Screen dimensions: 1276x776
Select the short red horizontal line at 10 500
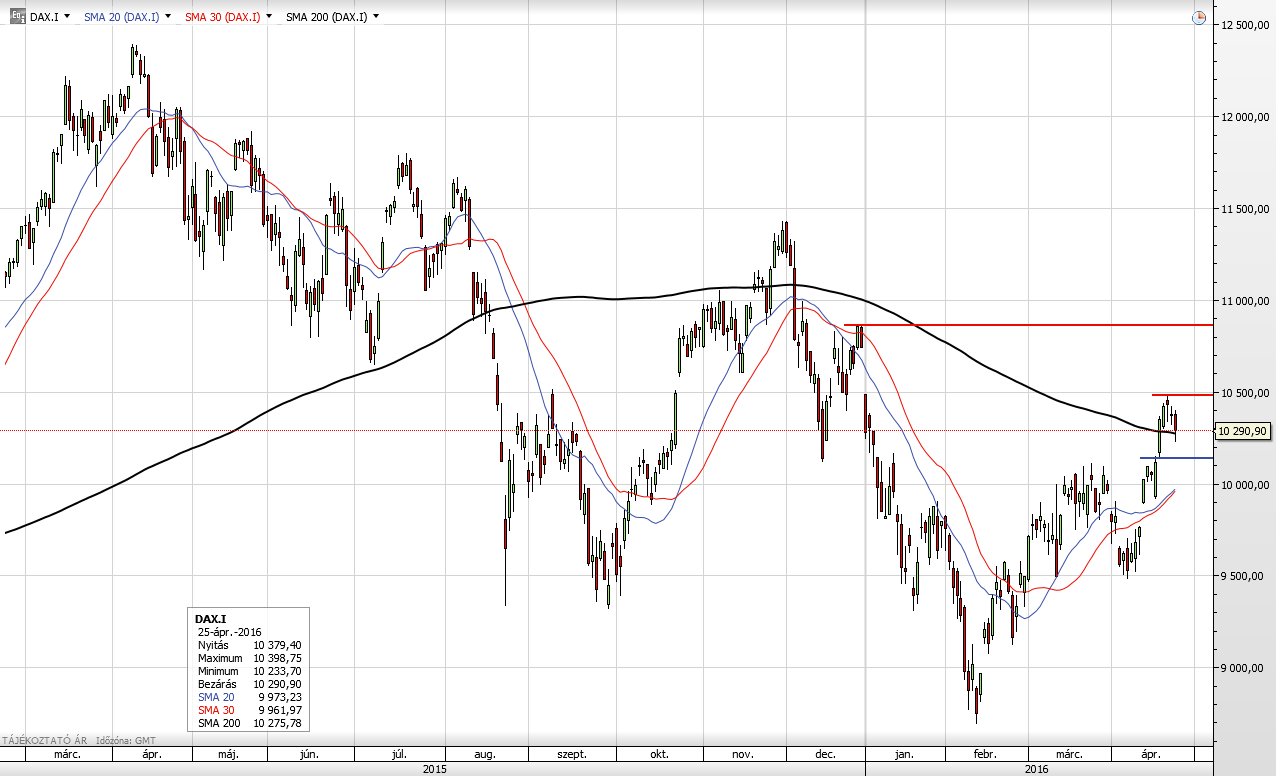pyautogui.click(x=1182, y=395)
